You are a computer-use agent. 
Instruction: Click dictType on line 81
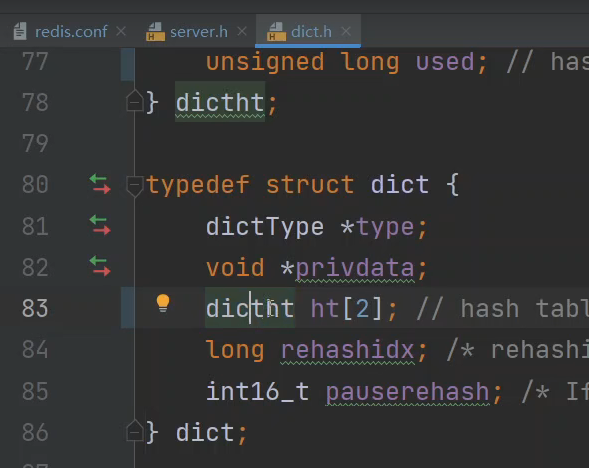(265, 226)
